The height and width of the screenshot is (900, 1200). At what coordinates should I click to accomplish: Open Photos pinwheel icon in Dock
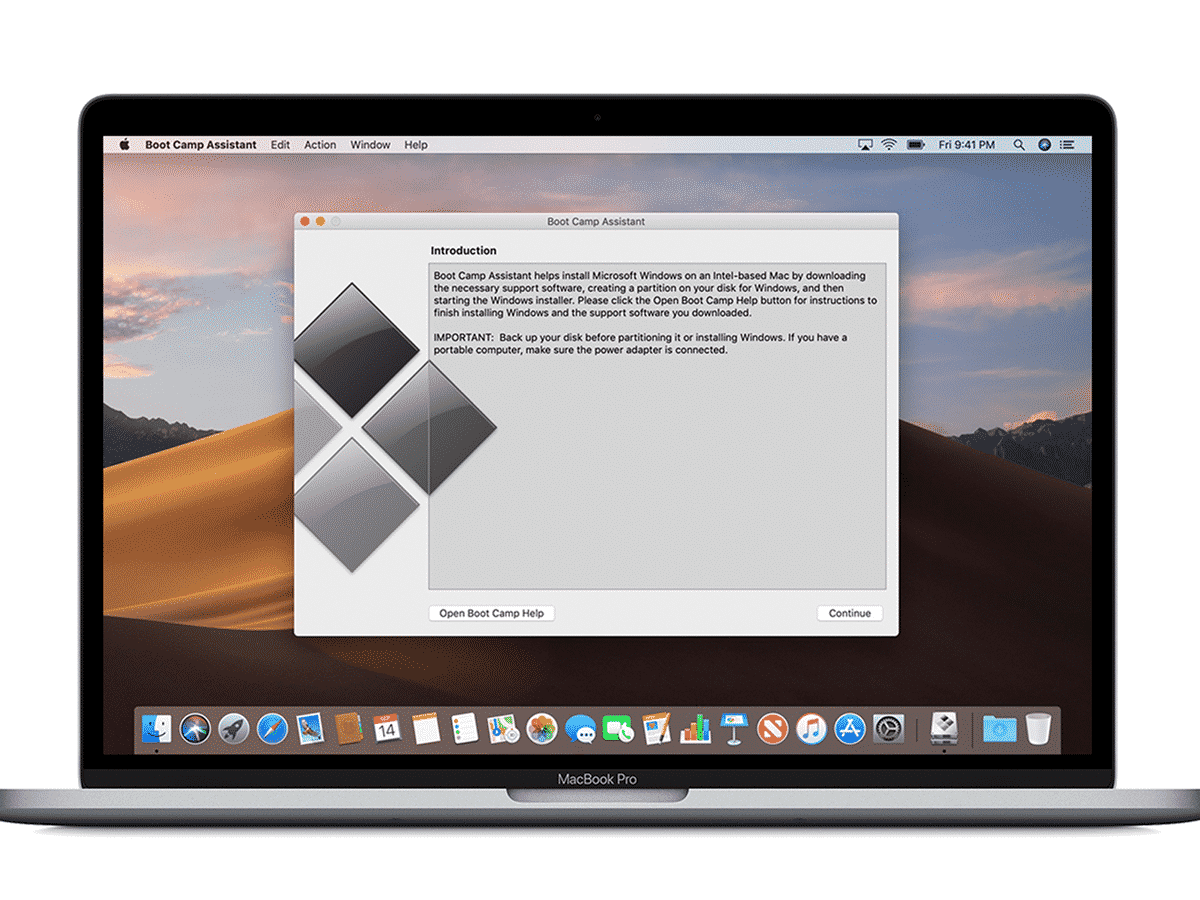[541, 729]
